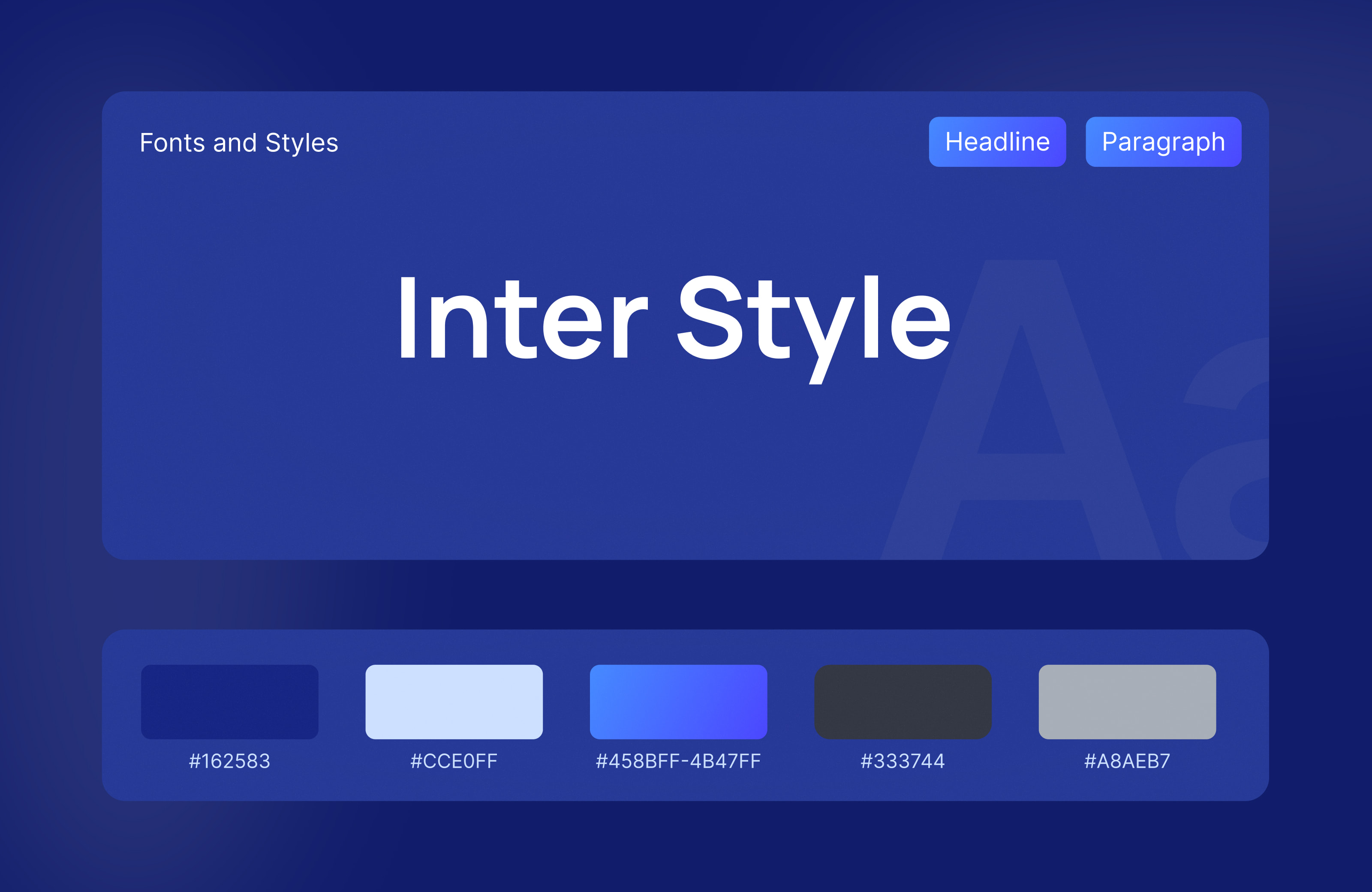Choose the gray #A8AEB7 swatch
The height and width of the screenshot is (892, 1372).
pos(1127,702)
